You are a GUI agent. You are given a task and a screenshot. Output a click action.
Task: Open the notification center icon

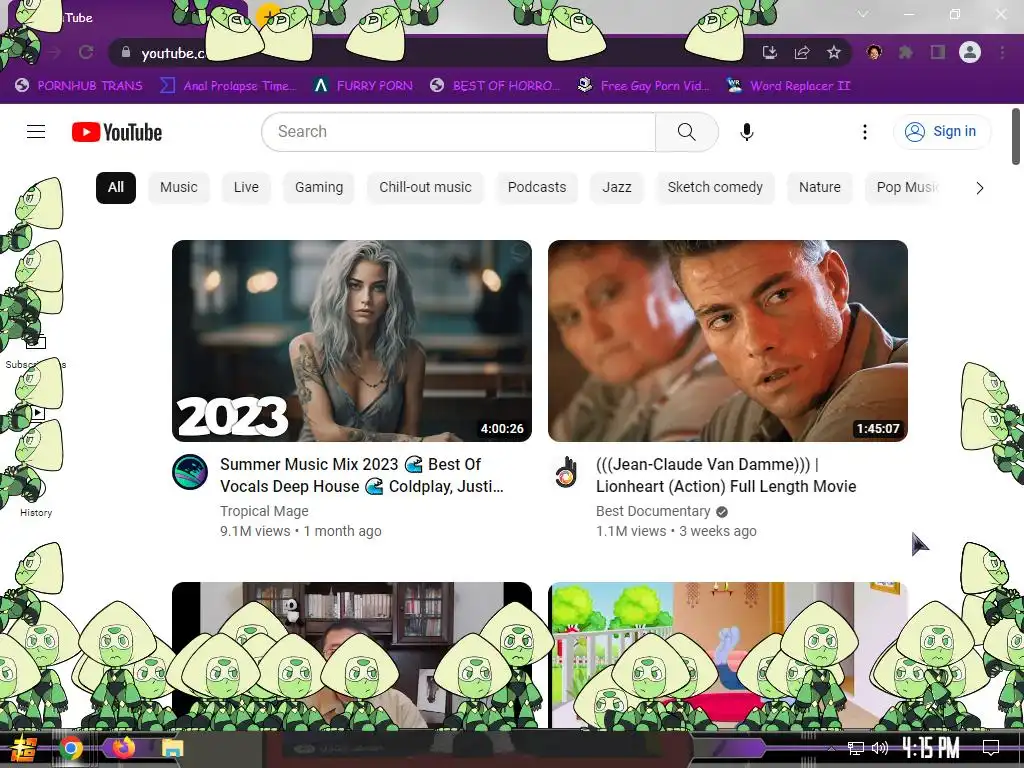[991, 748]
